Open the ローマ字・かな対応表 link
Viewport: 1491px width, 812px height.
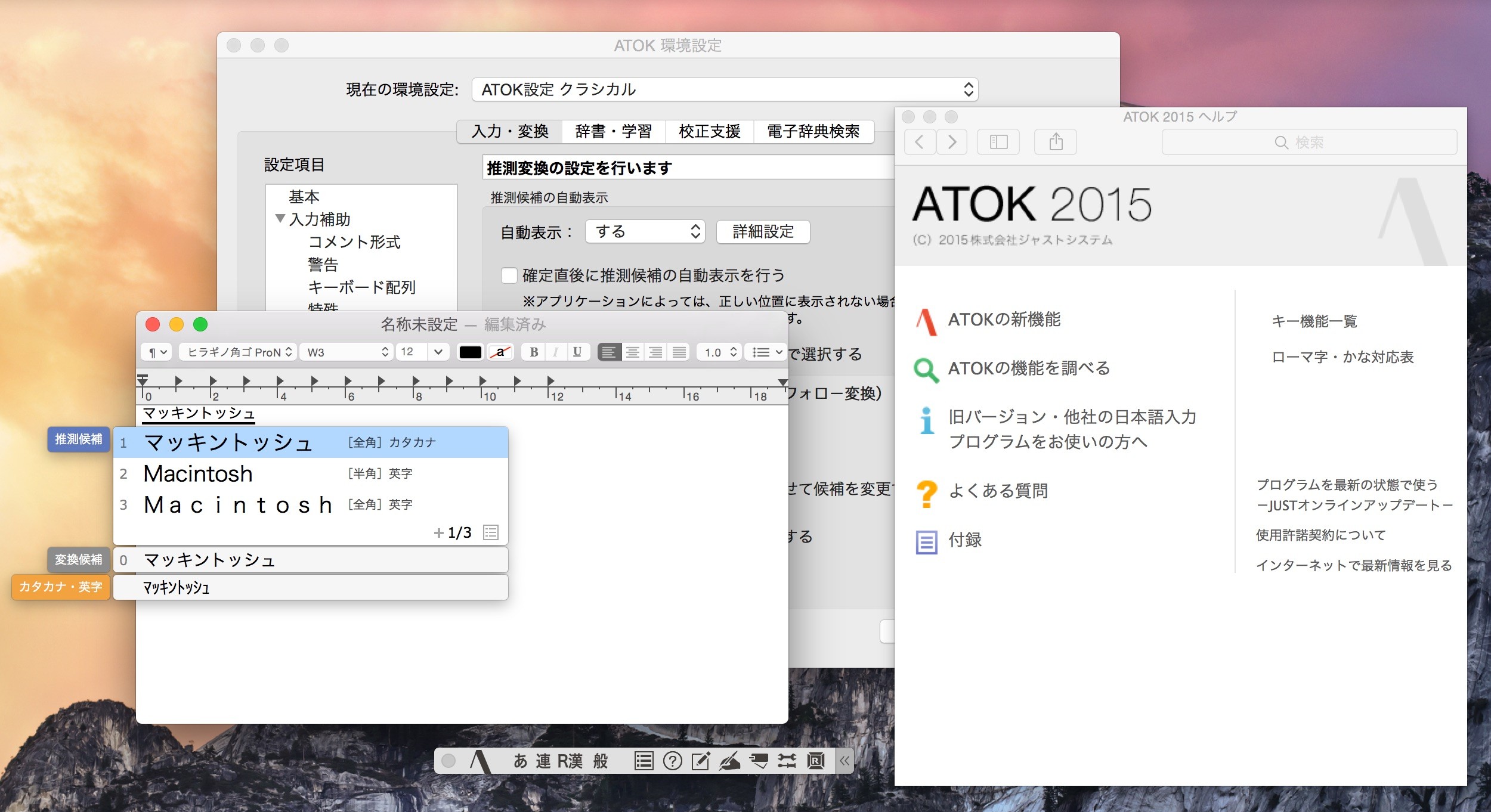click(x=1342, y=357)
